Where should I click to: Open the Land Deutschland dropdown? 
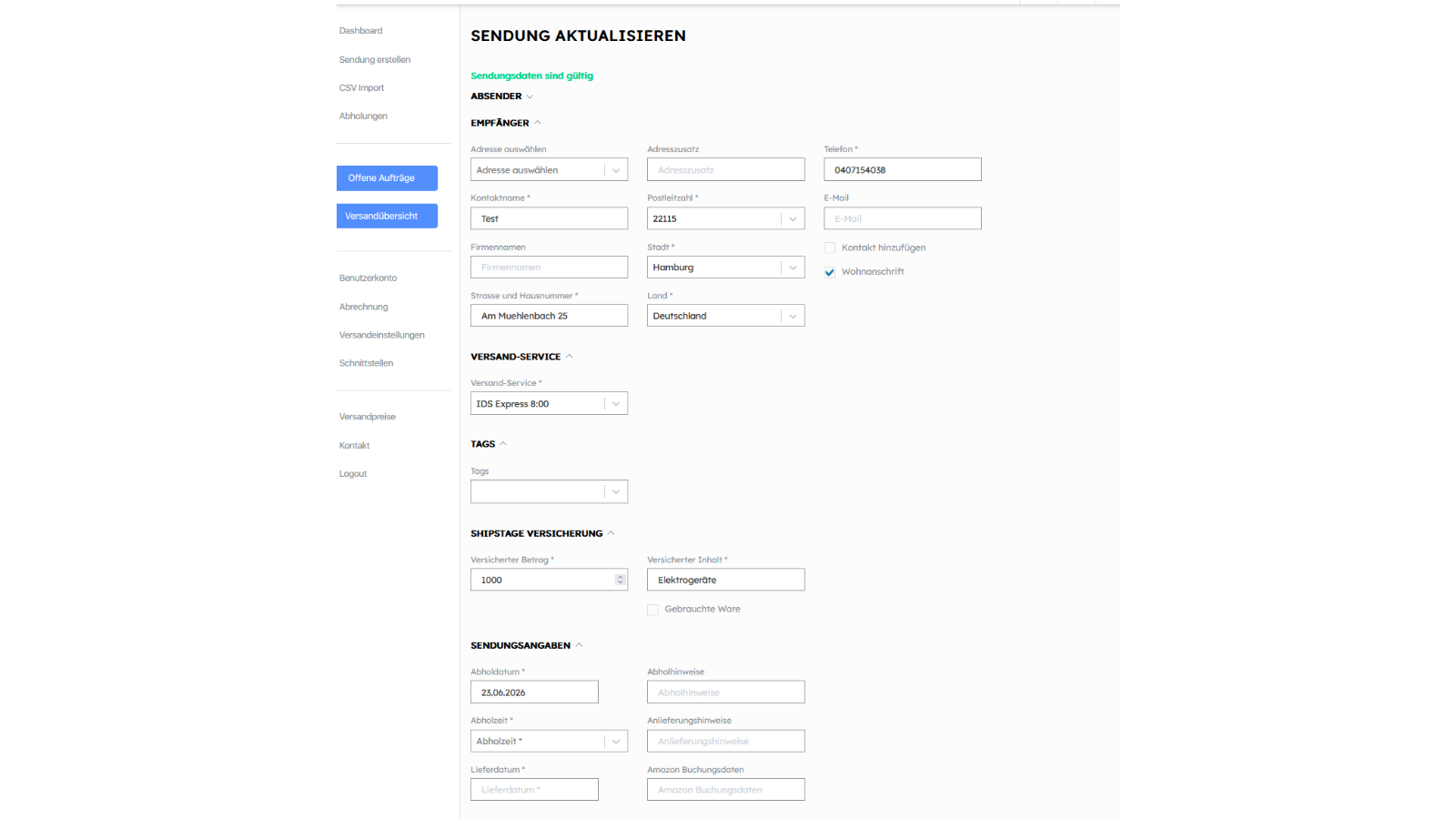pyautogui.click(x=725, y=316)
